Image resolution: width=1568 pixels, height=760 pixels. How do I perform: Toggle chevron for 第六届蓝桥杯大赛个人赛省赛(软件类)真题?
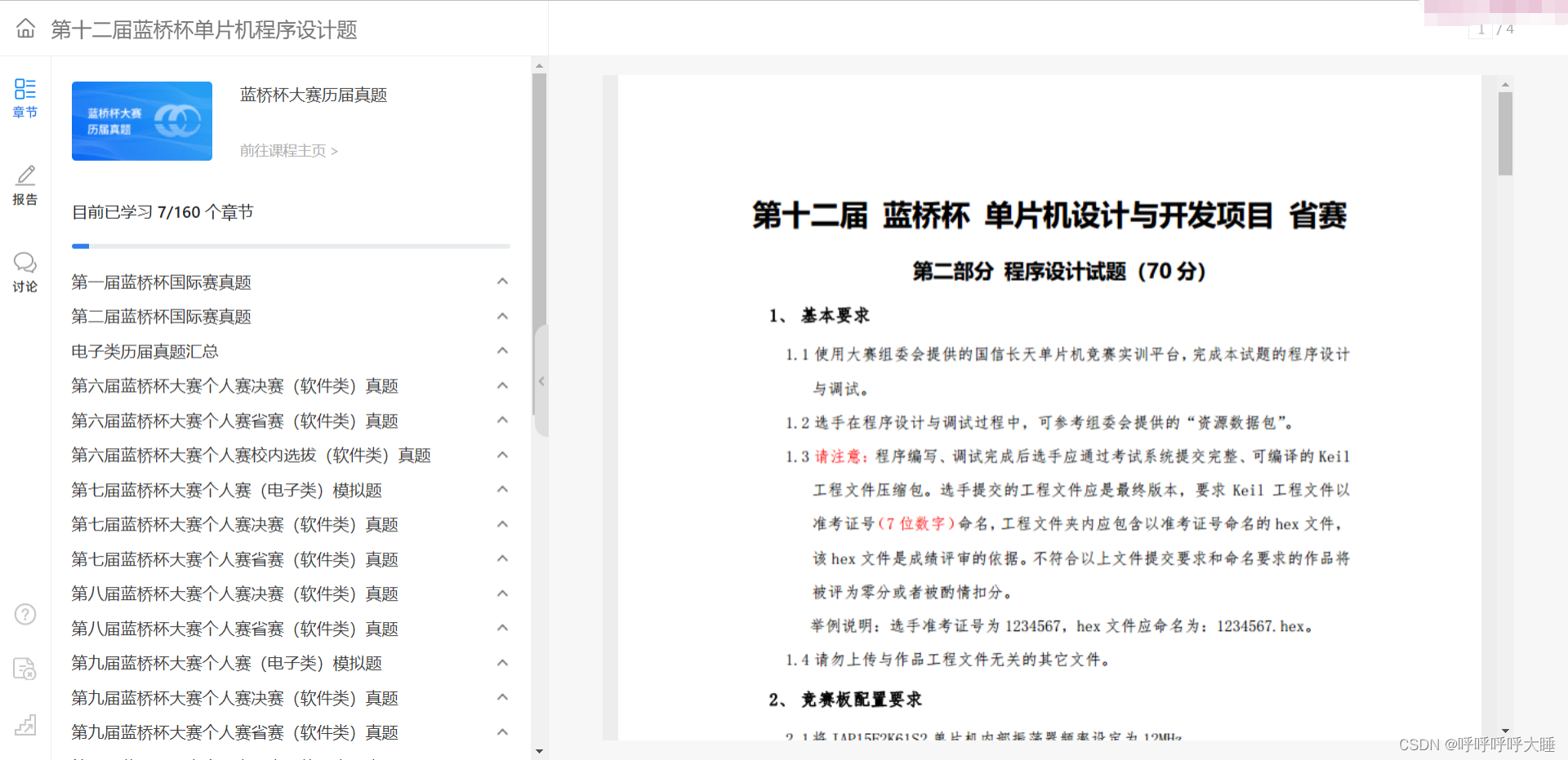coord(503,420)
